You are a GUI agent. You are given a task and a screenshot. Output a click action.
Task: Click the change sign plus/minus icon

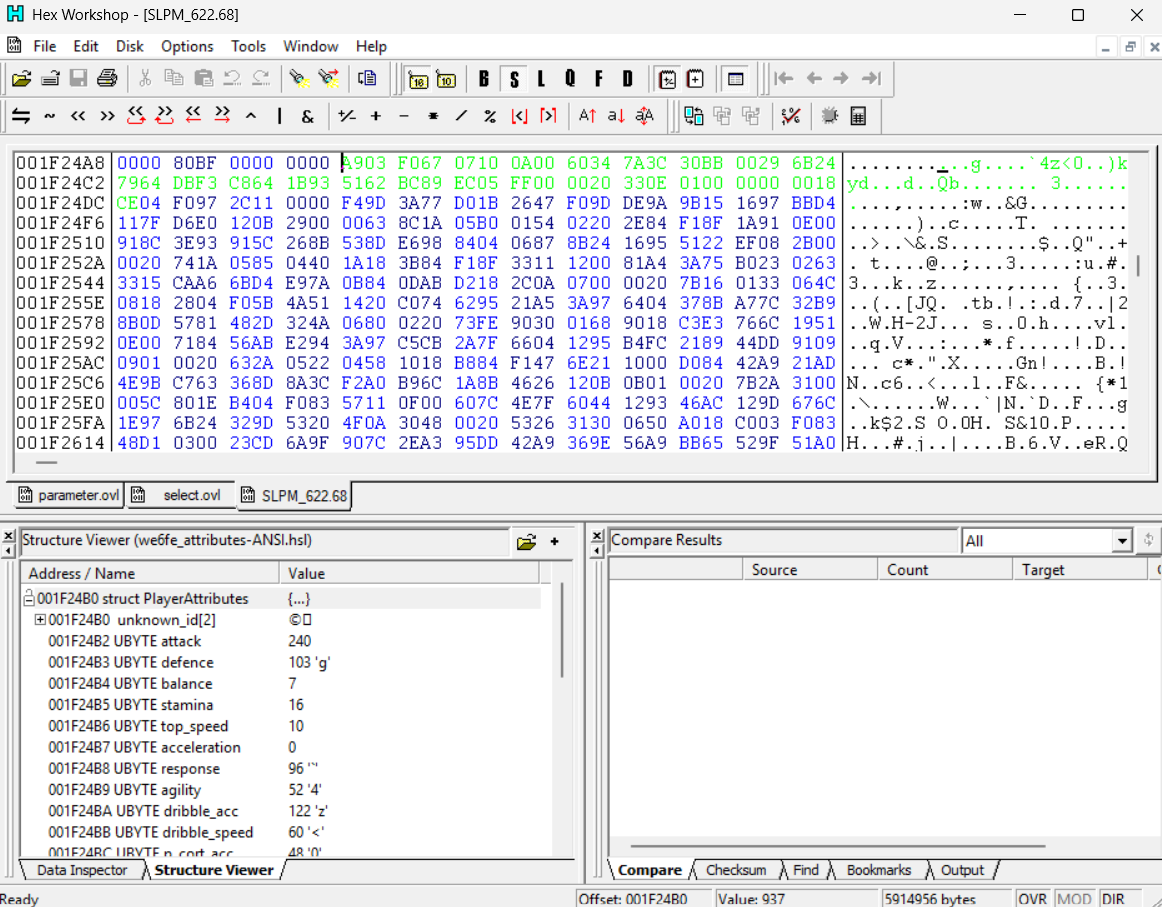click(347, 116)
